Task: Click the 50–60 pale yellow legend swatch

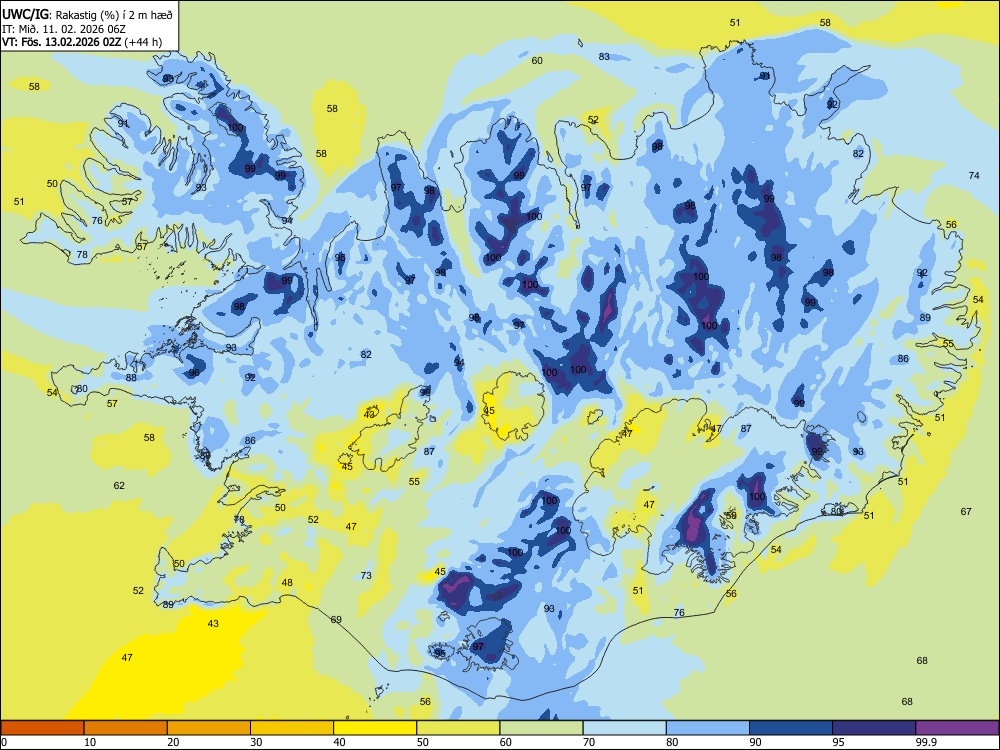Action: click(x=458, y=728)
